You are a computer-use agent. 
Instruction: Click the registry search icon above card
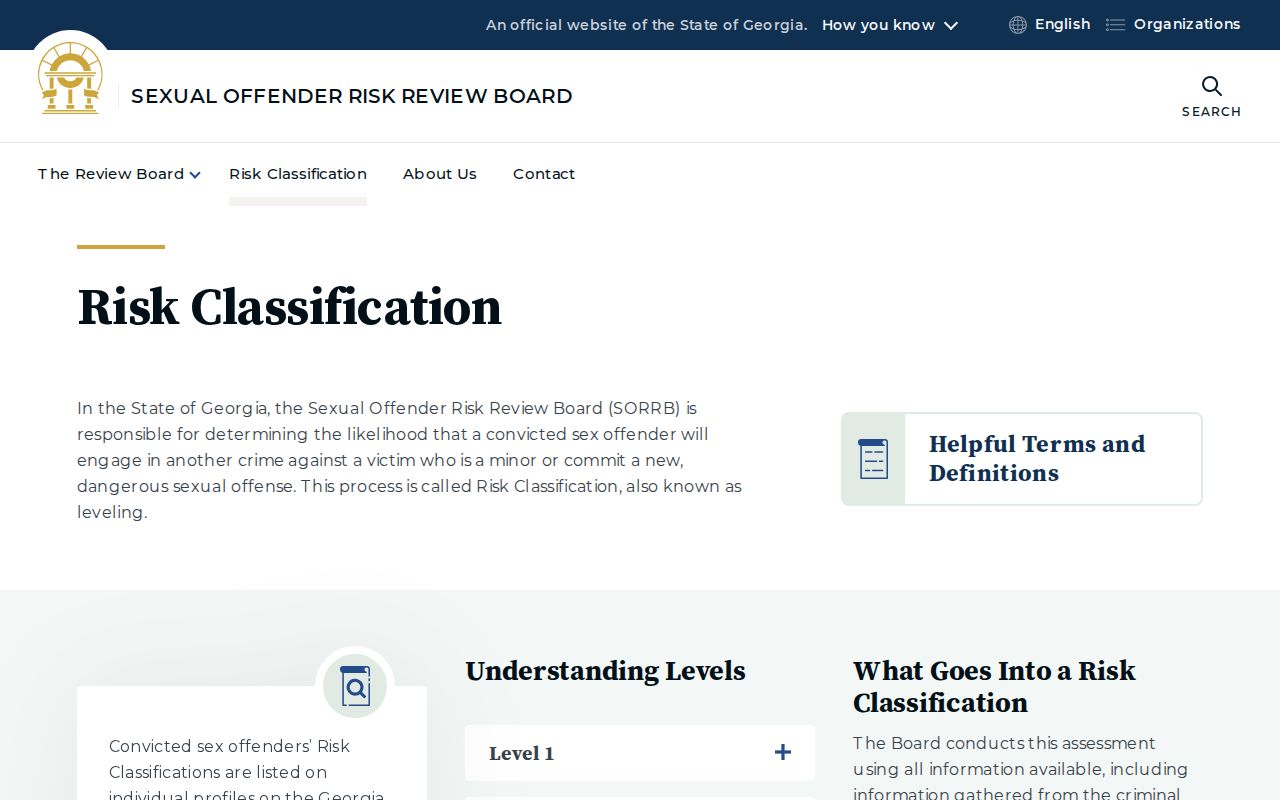[x=355, y=686]
